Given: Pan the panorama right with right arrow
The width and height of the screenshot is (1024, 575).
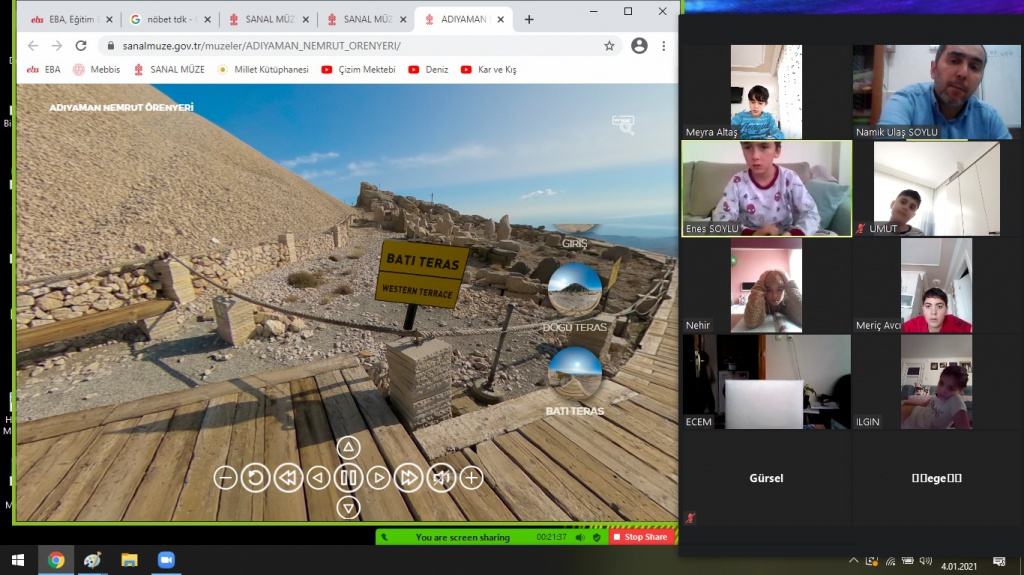Looking at the screenshot, I should tap(378, 478).
